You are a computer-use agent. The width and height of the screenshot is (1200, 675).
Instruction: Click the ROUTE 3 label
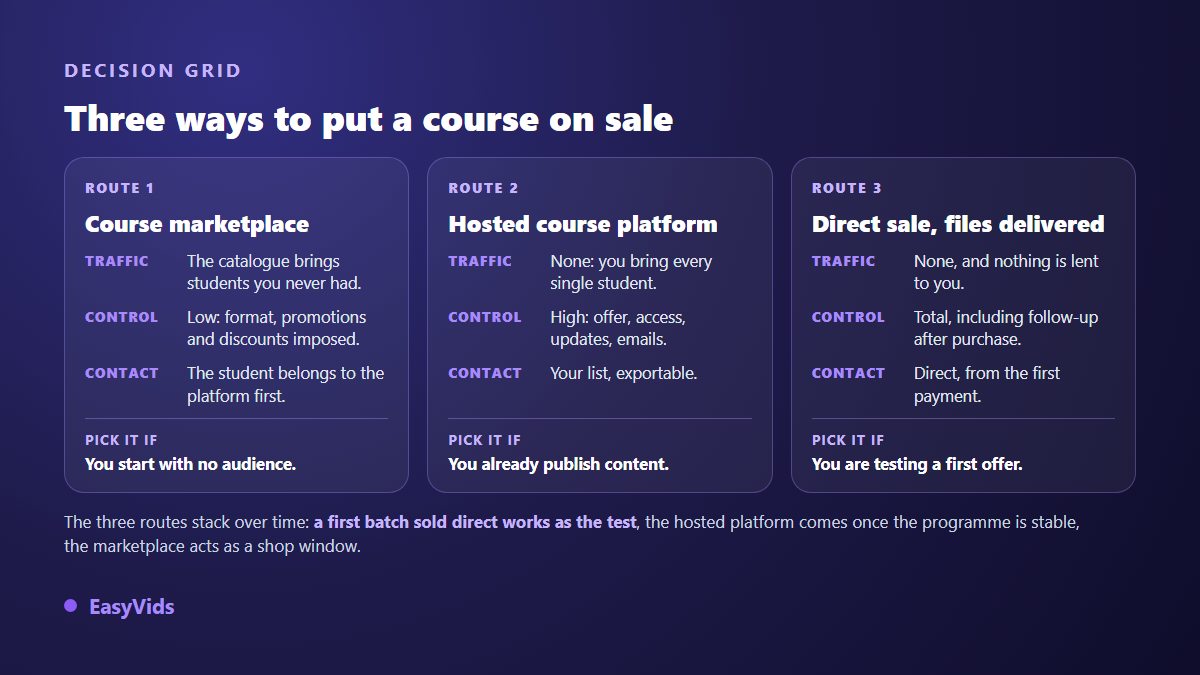[x=847, y=188]
